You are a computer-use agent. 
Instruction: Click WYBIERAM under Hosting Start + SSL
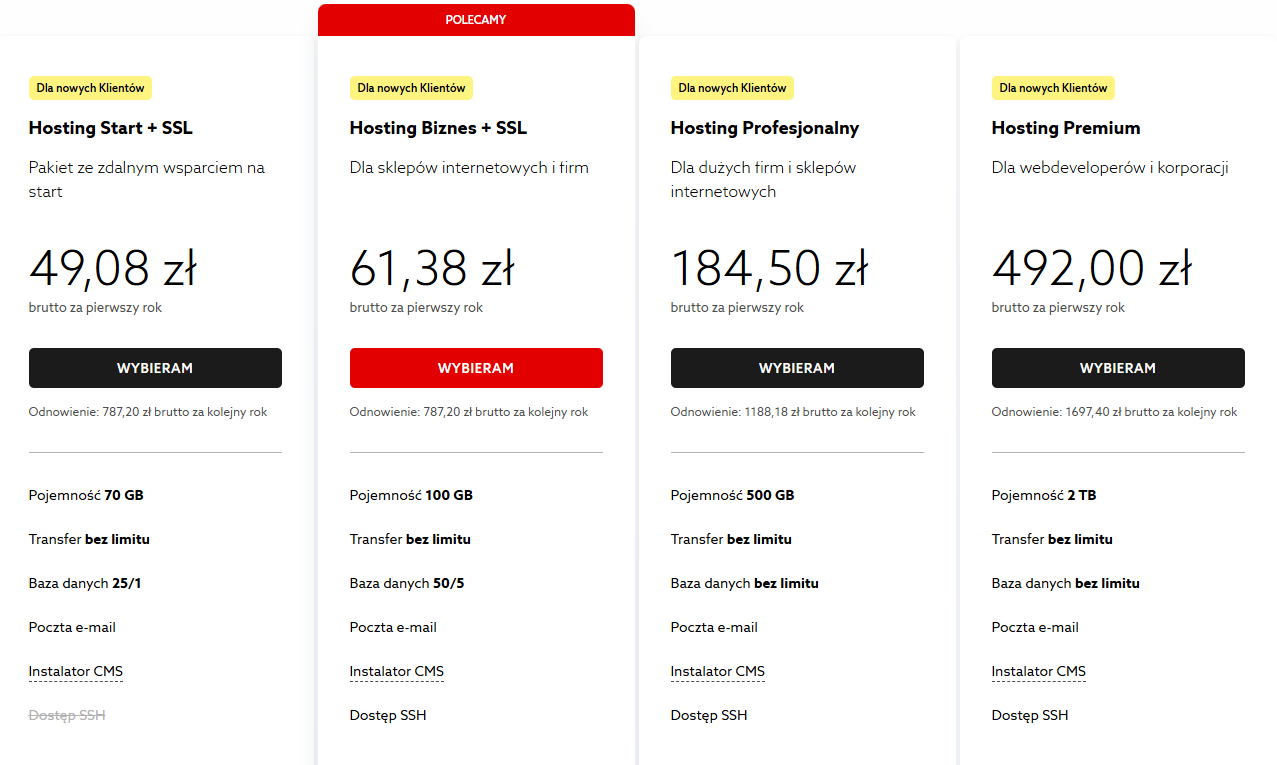coord(155,368)
